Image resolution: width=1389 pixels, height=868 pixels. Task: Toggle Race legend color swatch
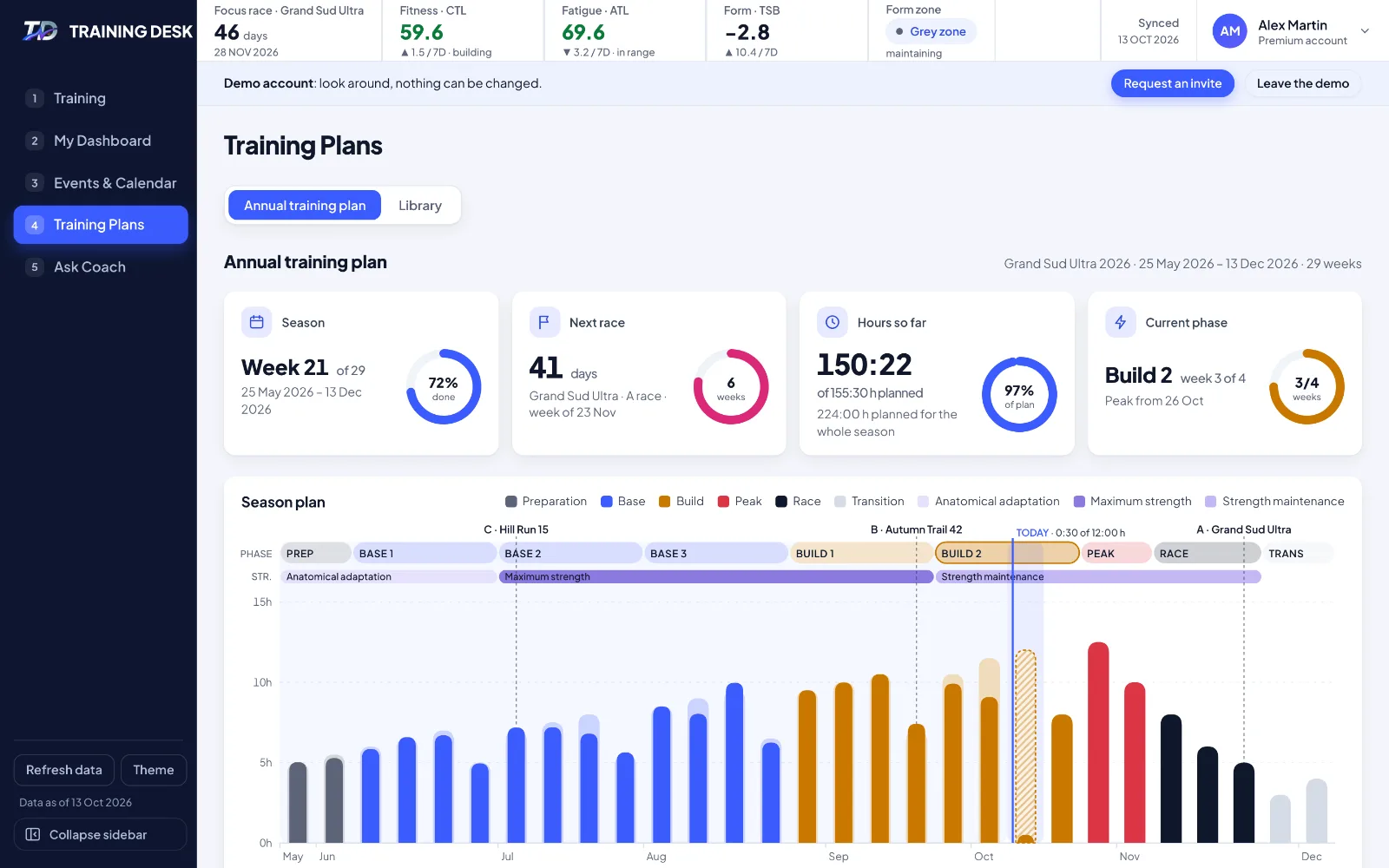pyautogui.click(x=781, y=502)
